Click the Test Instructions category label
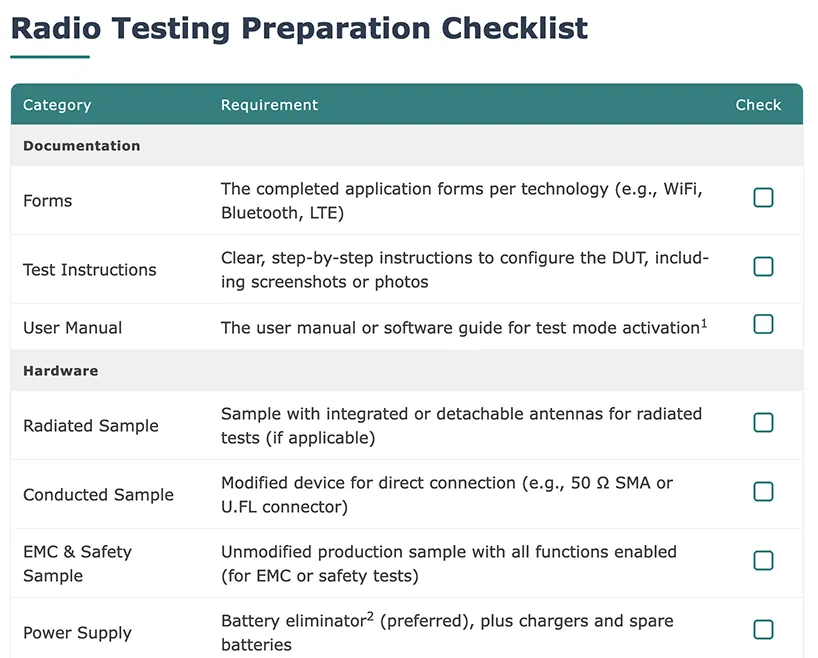Screen dimensions: 818x658 pos(88,270)
